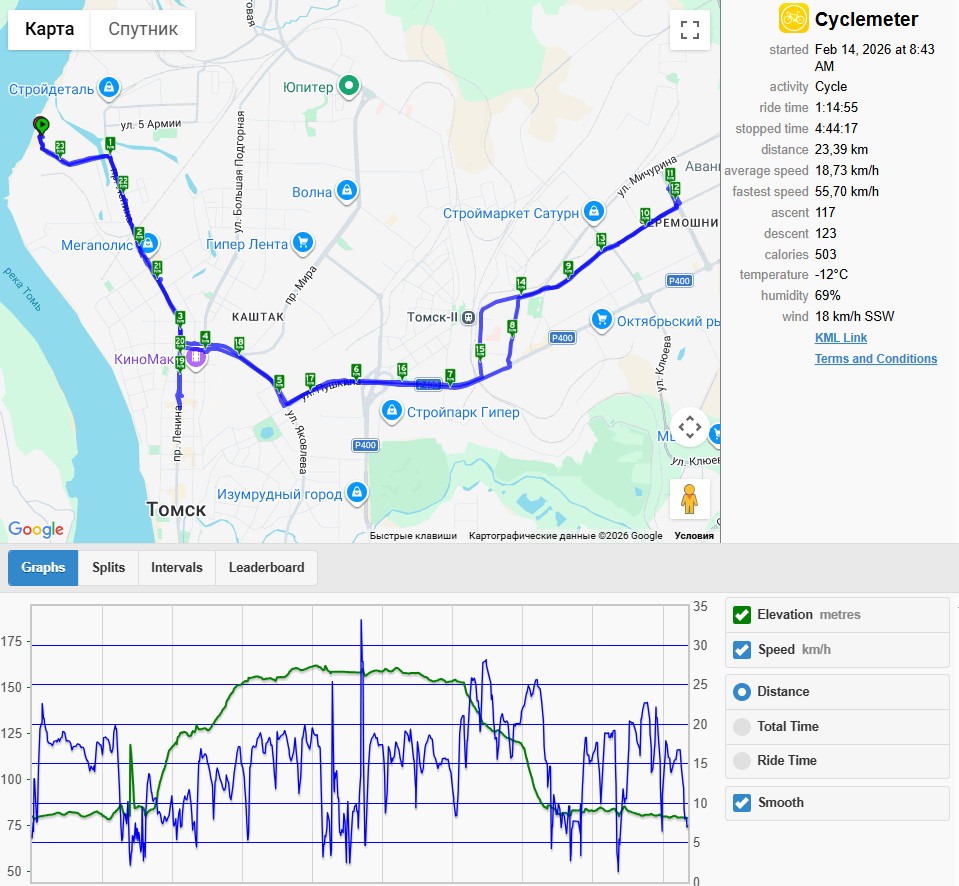Toggle fullscreen map view button

point(690,30)
